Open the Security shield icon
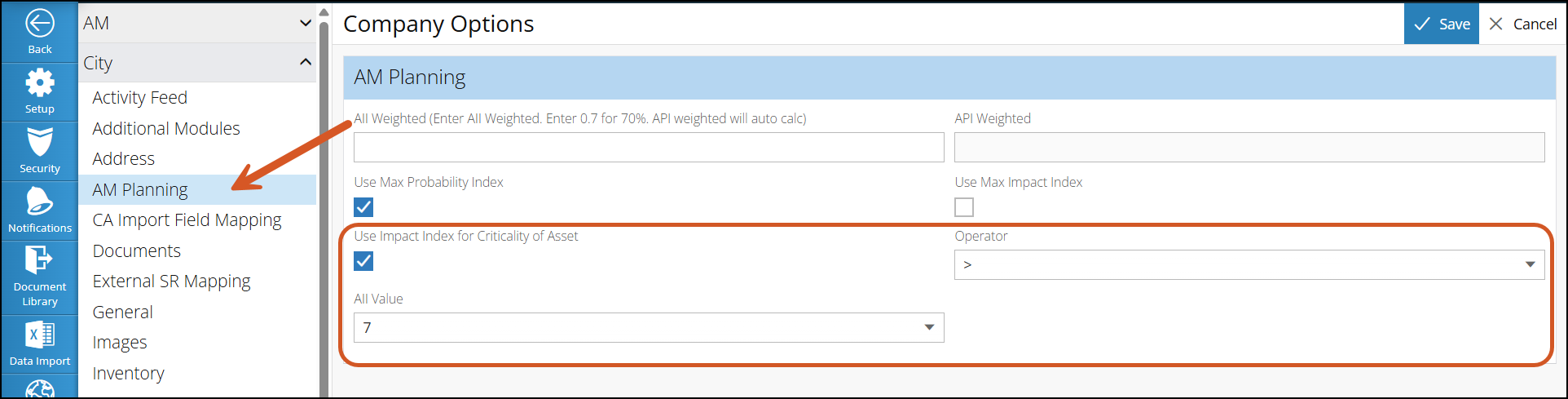 39,142
